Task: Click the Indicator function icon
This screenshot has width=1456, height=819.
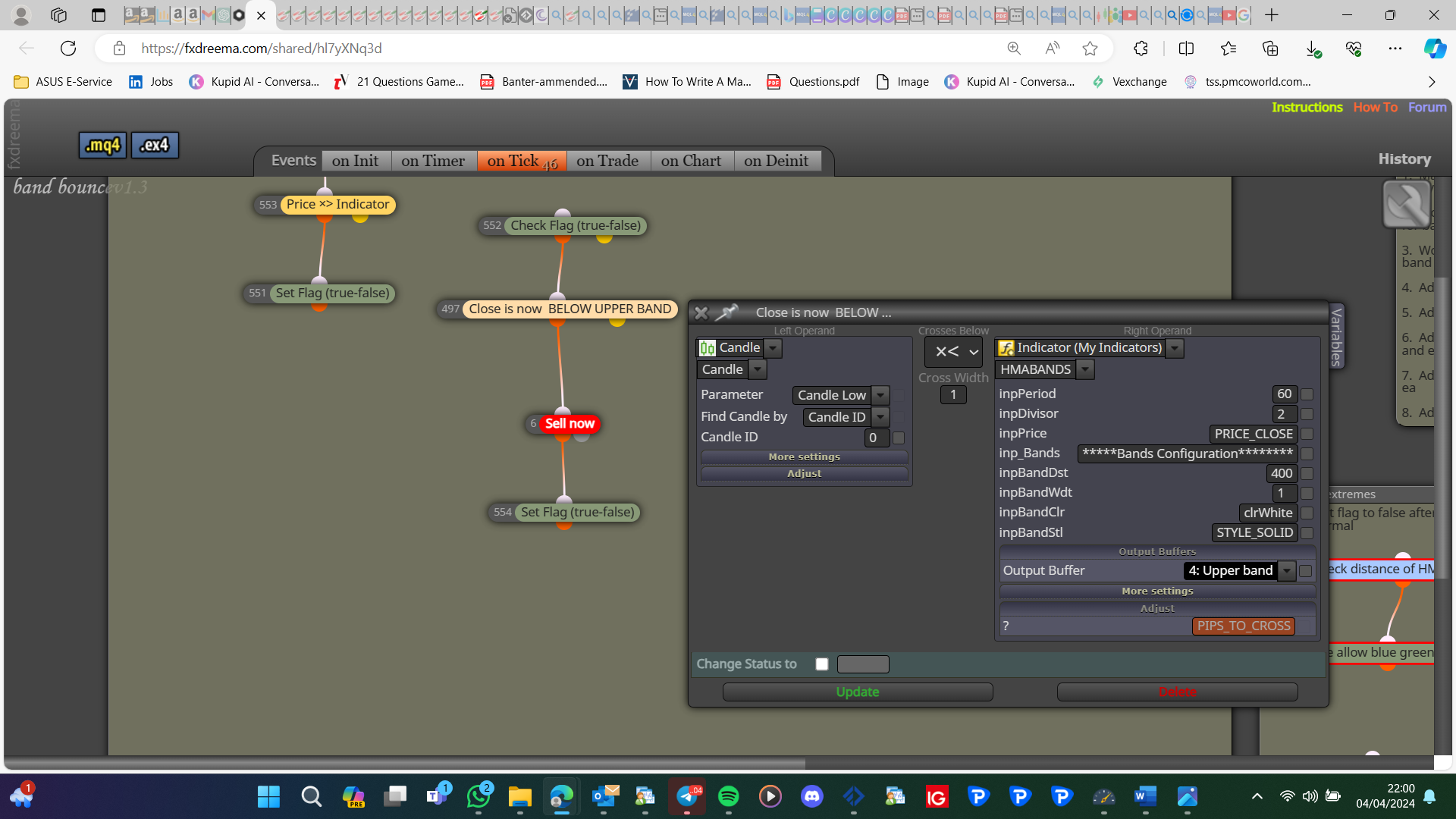Action: pyautogui.click(x=1006, y=348)
